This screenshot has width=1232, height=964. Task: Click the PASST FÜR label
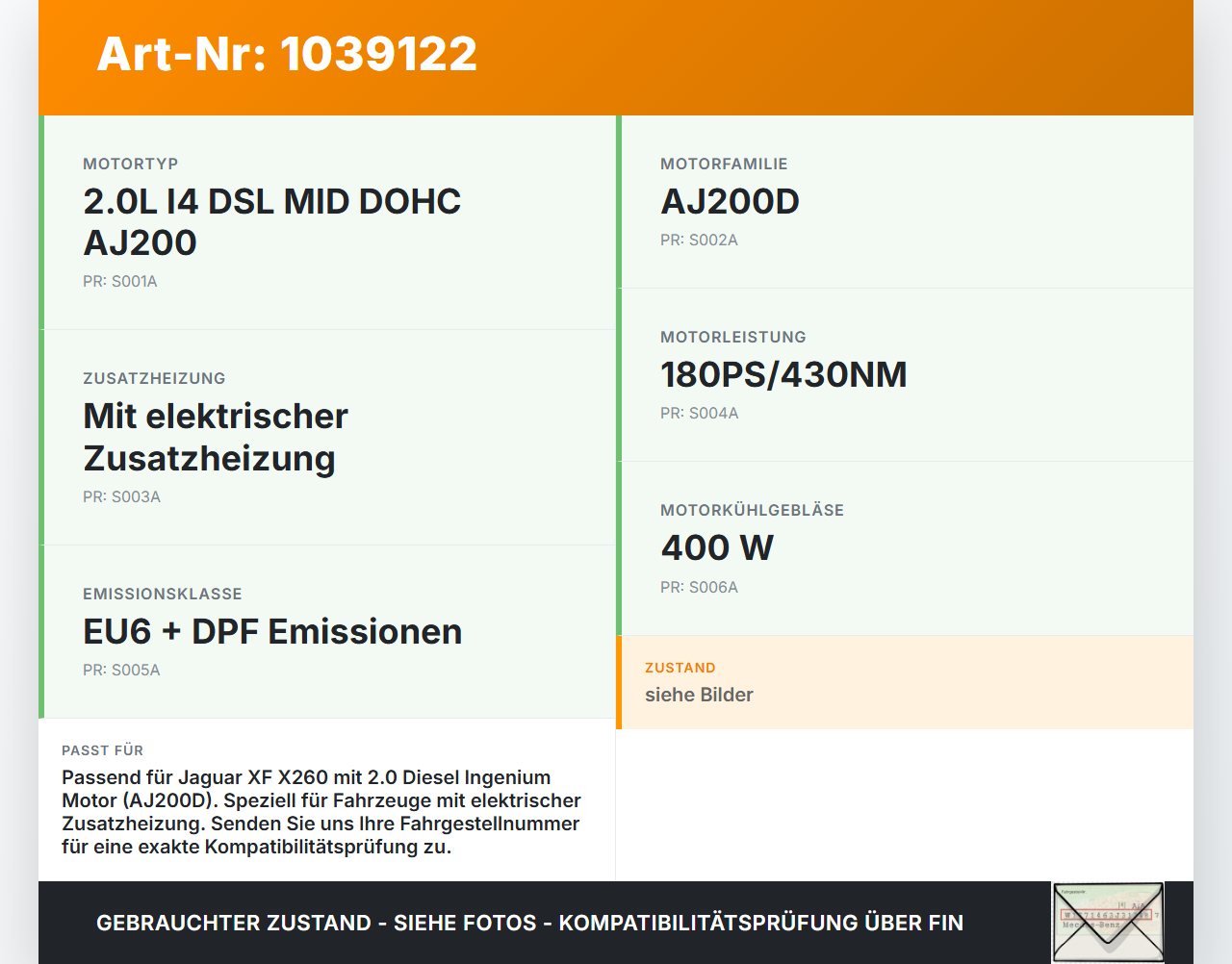click(102, 750)
